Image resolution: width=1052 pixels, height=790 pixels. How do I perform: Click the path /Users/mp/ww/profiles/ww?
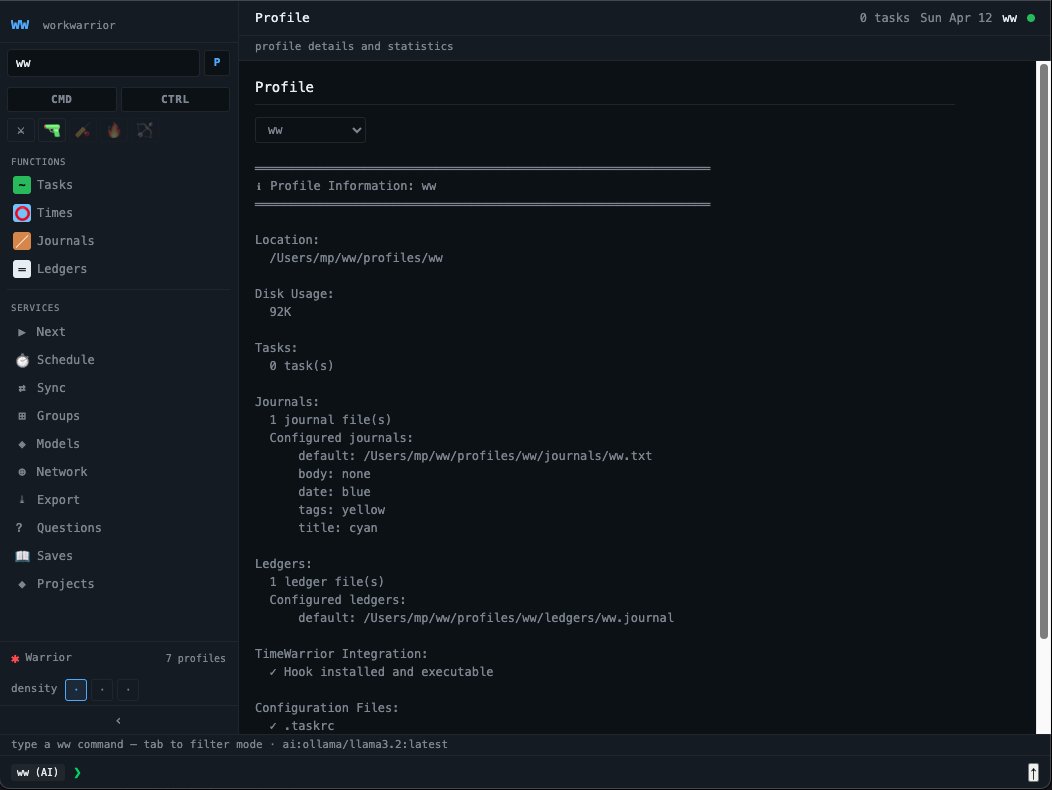pyautogui.click(x=356, y=258)
